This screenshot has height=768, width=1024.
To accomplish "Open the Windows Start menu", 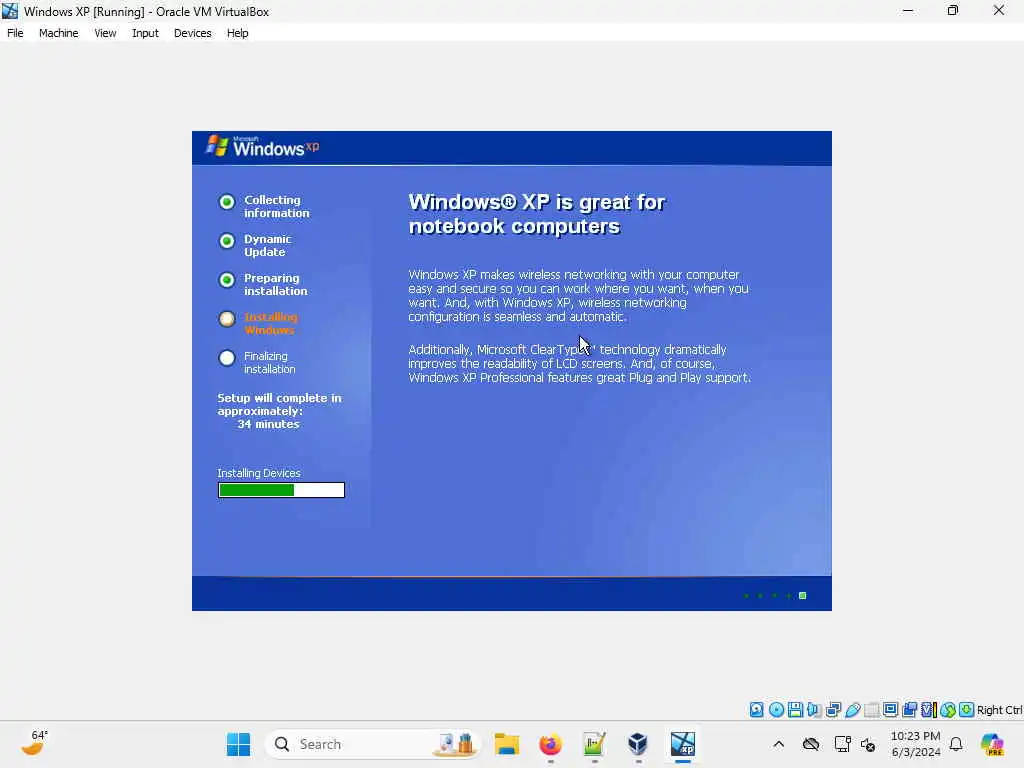I will click(238, 744).
